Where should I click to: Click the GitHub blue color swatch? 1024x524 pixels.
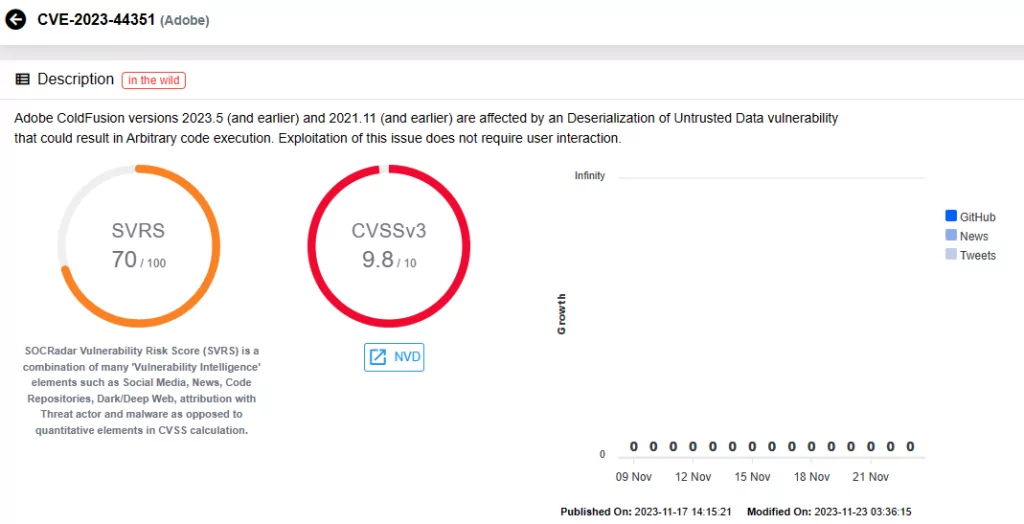(951, 216)
